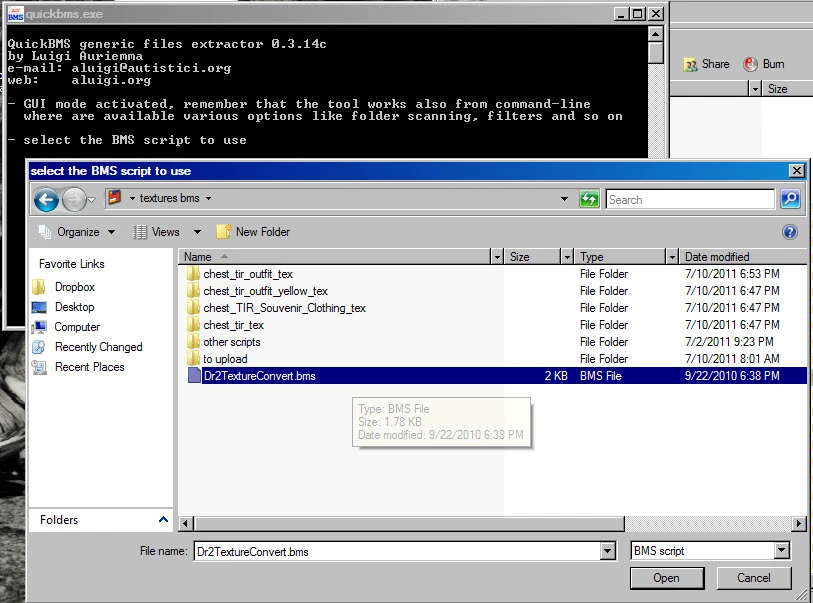This screenshot has height=603, width=813.
Task: Sort by Type column header
Action: tap(620, 257)
